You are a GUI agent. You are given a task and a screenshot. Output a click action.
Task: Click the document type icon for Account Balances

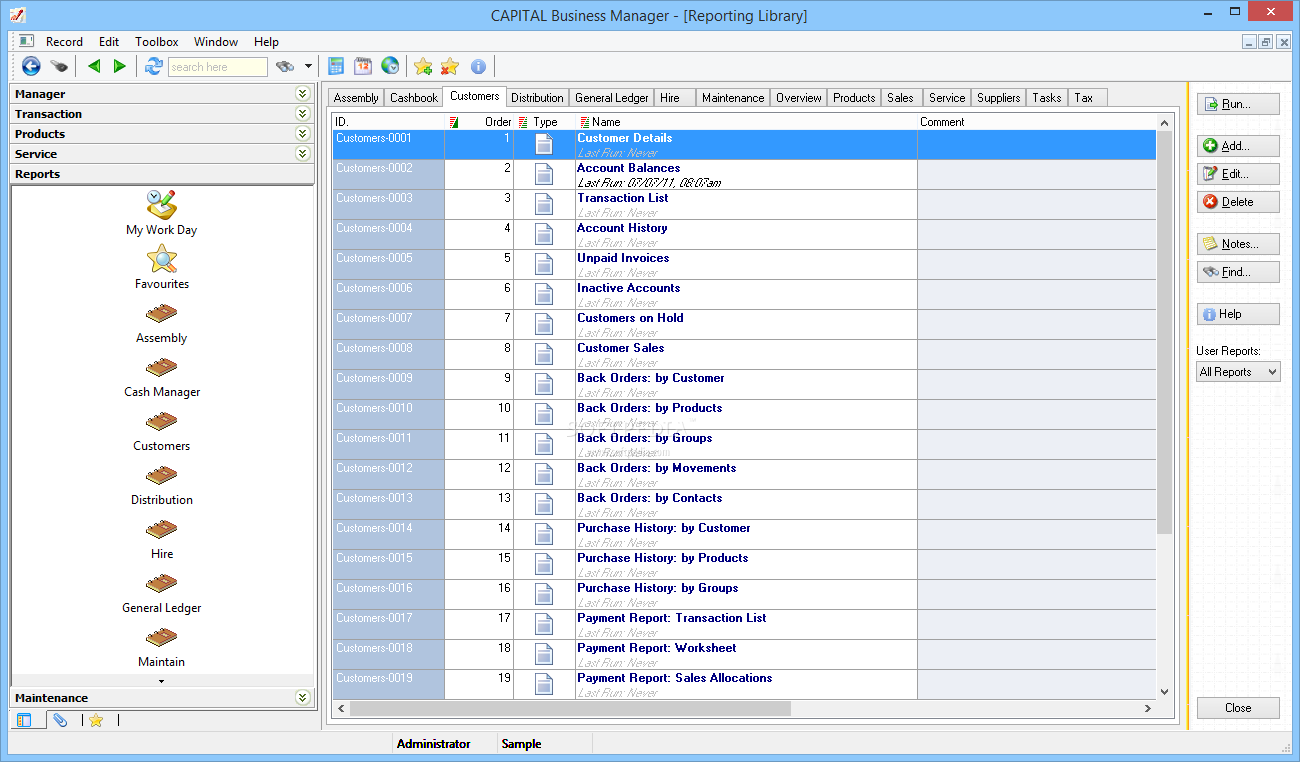(544, 175)
